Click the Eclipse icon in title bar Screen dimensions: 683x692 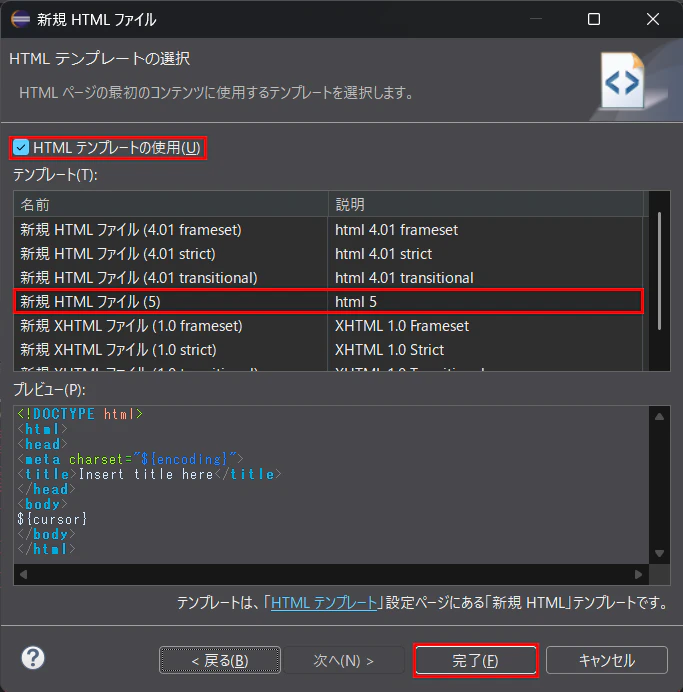20,19
